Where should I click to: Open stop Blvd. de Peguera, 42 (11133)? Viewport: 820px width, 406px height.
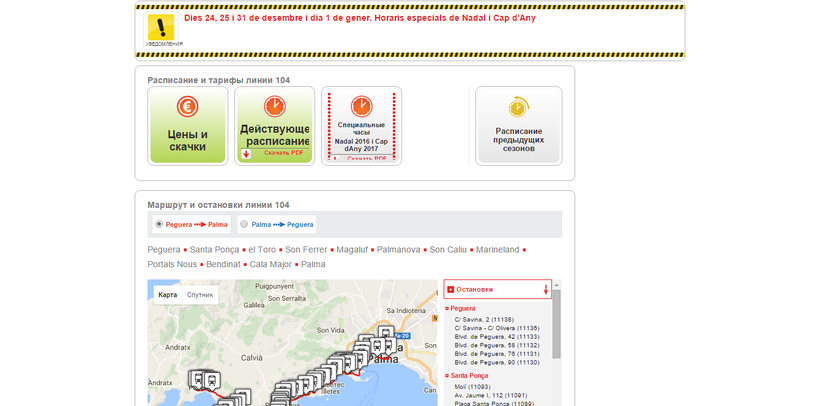(x=497, y=337)
